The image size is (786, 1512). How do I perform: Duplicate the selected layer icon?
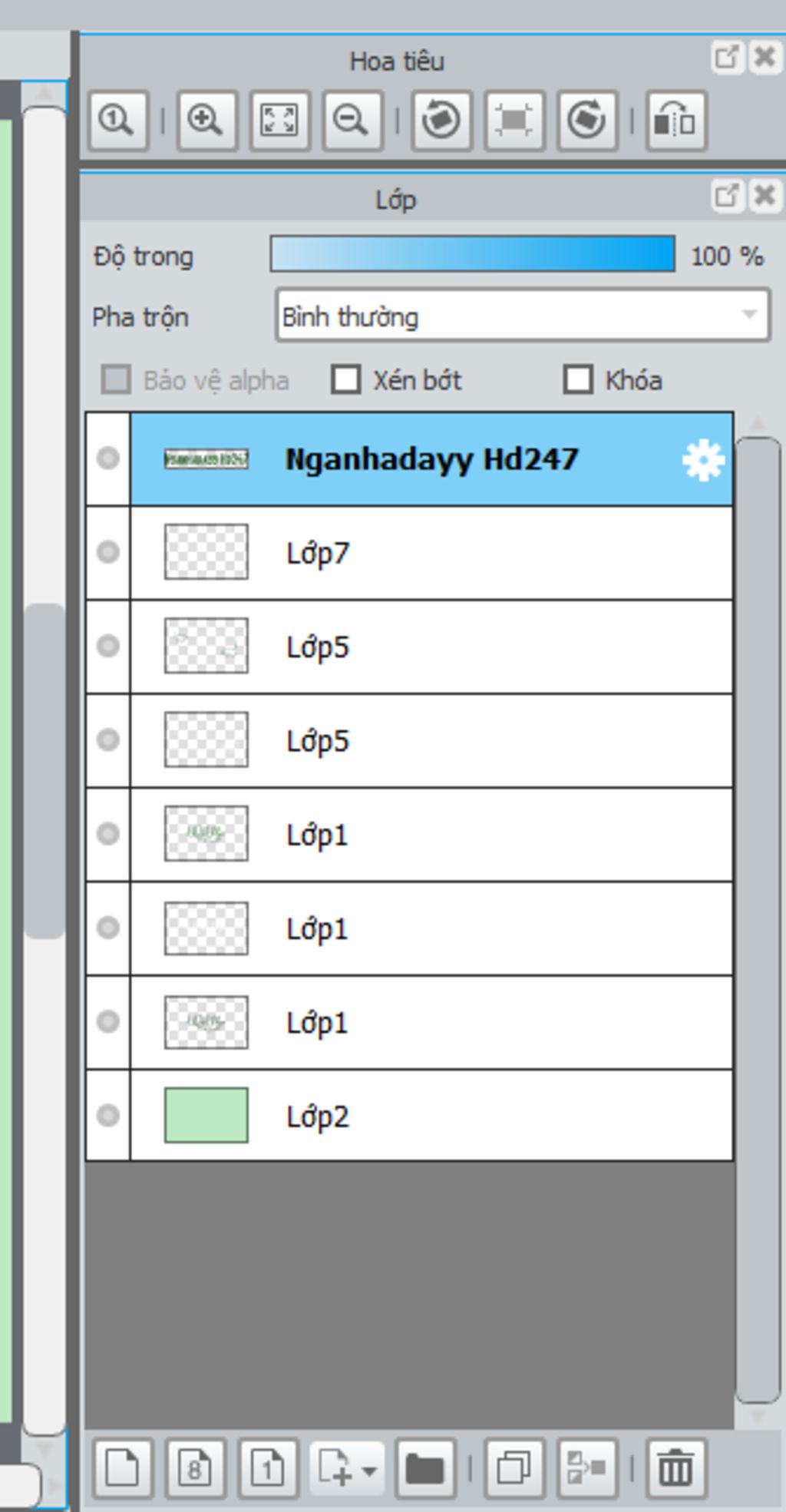(x=514, y=1468)
